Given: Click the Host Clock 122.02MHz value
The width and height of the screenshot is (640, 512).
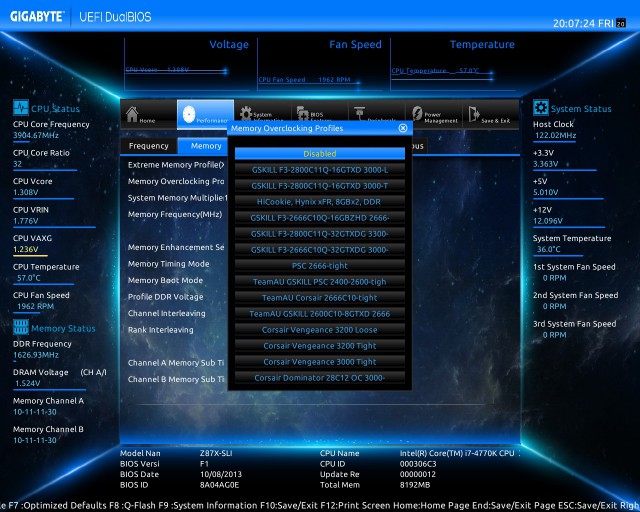Looking at the screenshot, I should tap(555, 135).
